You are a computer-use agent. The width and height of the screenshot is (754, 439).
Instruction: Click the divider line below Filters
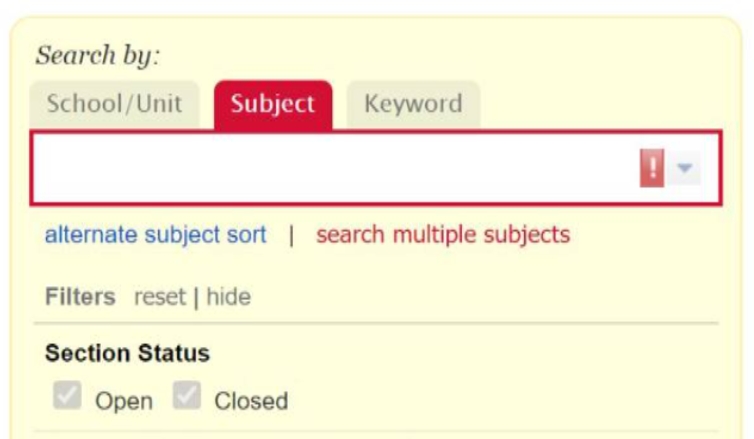tap(375, 323)
